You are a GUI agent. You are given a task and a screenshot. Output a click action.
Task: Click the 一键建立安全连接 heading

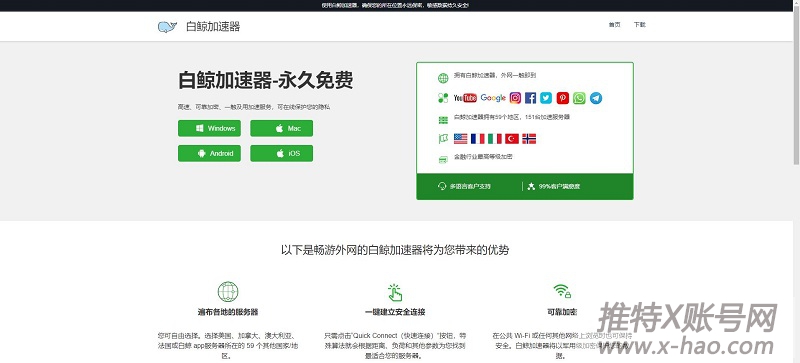[395, 312]
